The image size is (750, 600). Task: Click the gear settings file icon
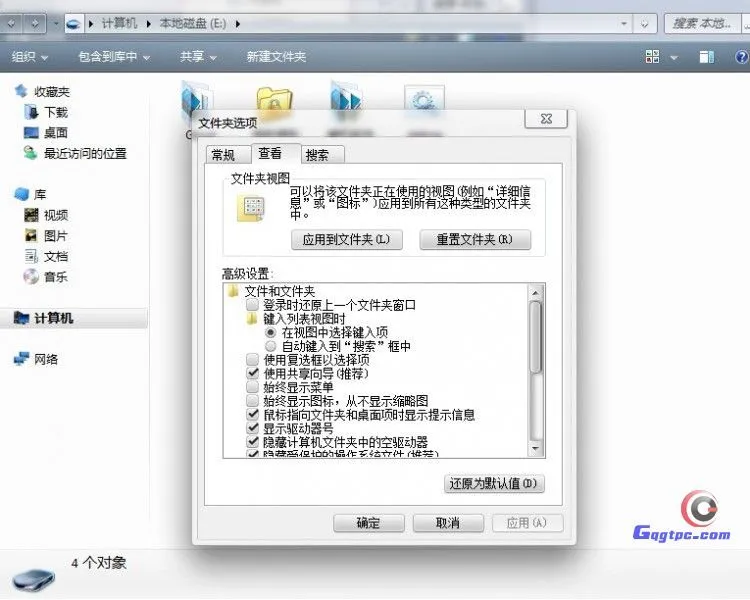click(424, 101)
